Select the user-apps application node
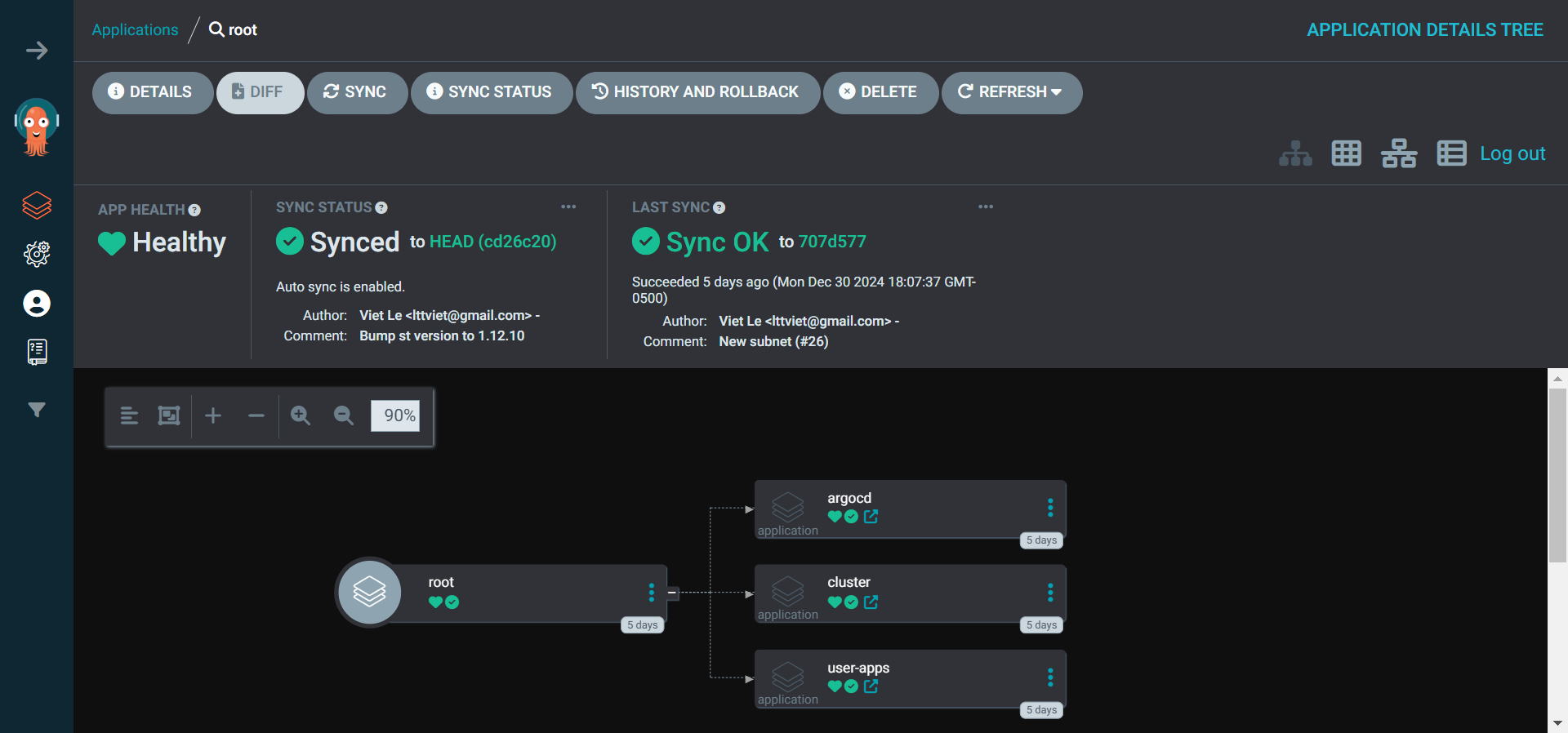Viewport: 1568px width, 733px height. pos(910,678)
